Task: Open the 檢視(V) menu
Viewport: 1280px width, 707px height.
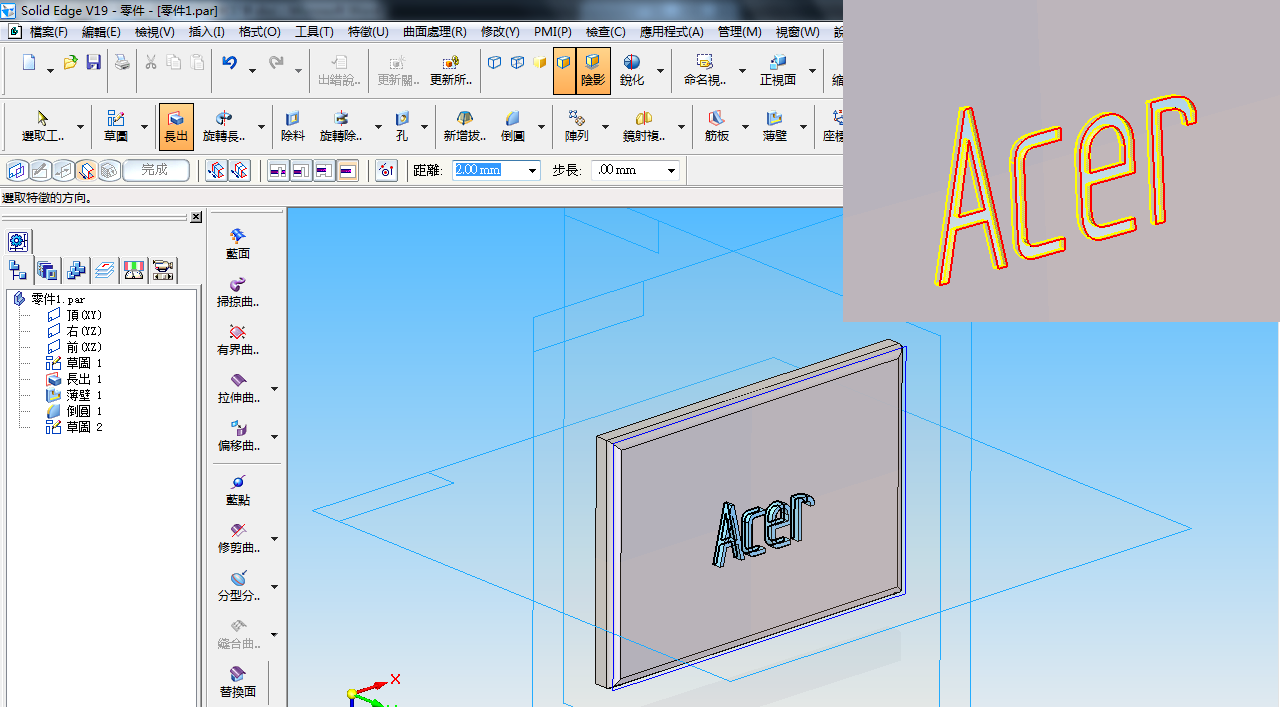Action: pos(155,32)
